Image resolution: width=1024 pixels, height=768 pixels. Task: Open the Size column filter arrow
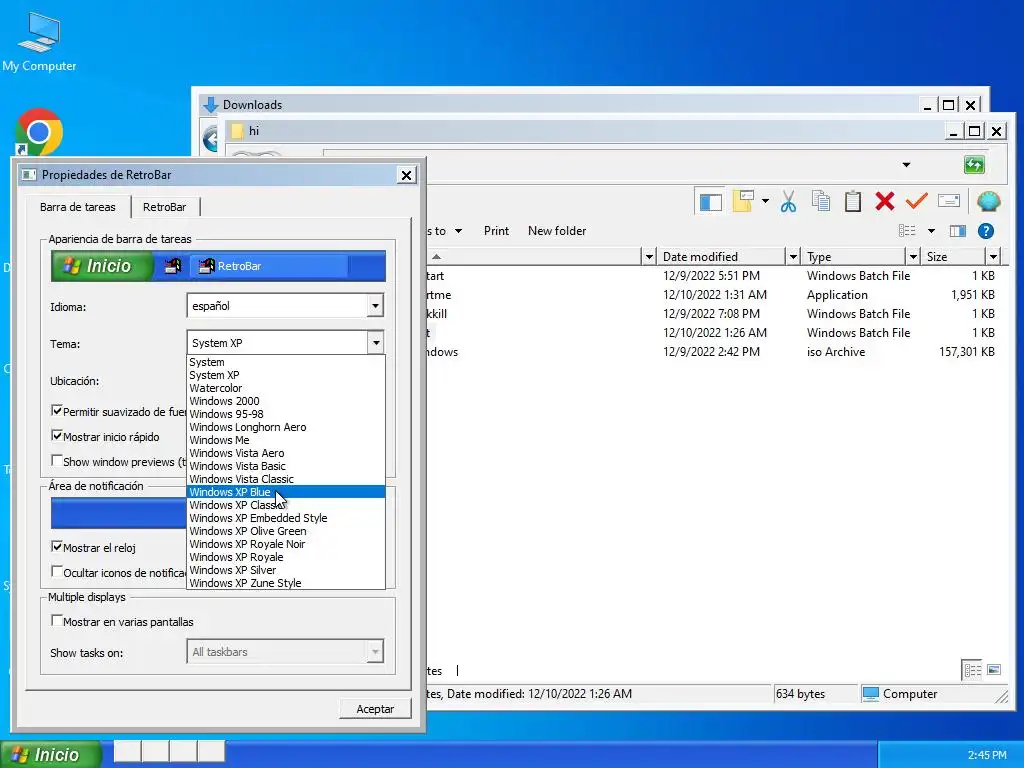pos(993,257)
